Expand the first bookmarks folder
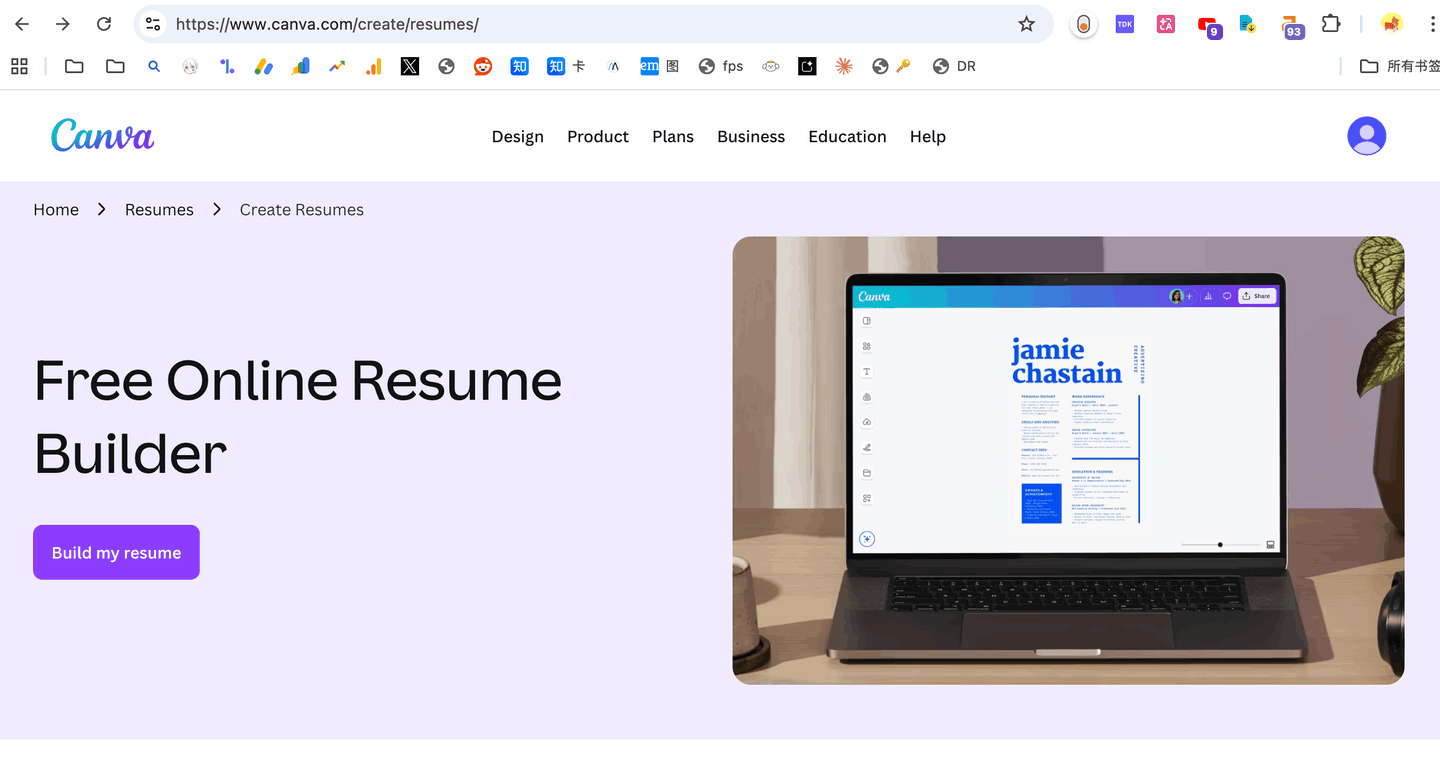Image resolution: width=1440 pixels, height=763 pixels. 74,66
